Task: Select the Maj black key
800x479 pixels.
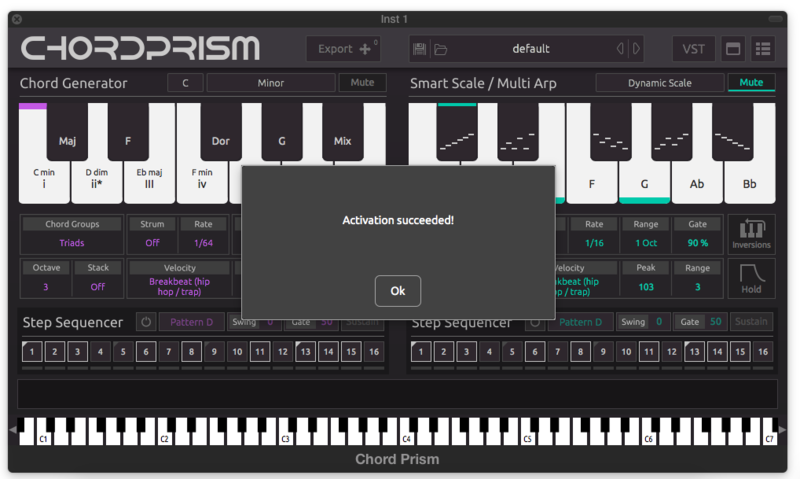Action: click(x=67, y=132)
